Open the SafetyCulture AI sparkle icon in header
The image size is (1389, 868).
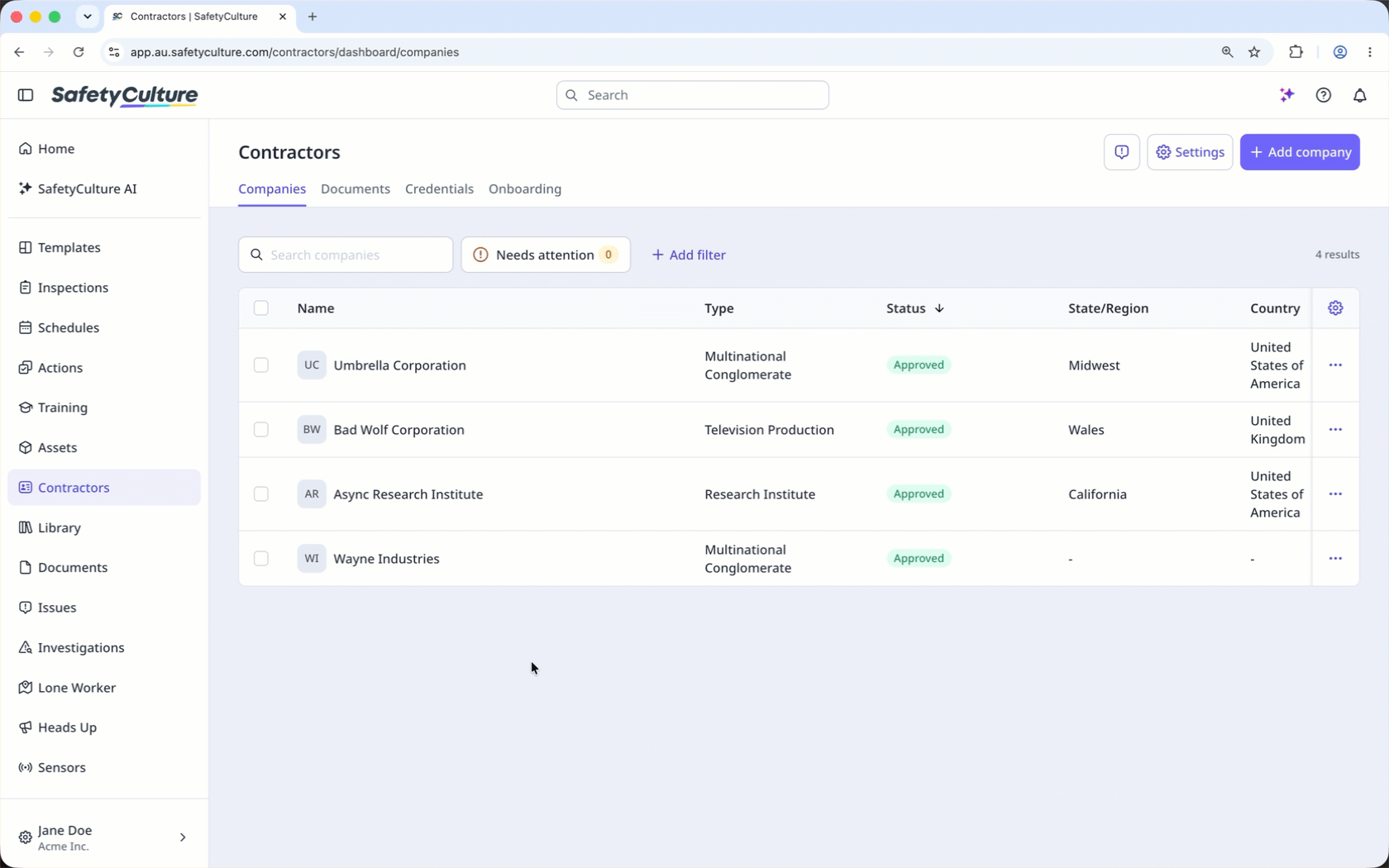pyautogui.click(x=1286, y=95)
